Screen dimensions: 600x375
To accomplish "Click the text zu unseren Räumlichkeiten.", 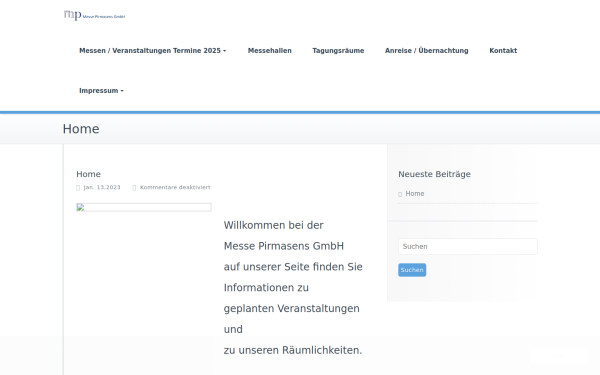I will click(293, 350).
